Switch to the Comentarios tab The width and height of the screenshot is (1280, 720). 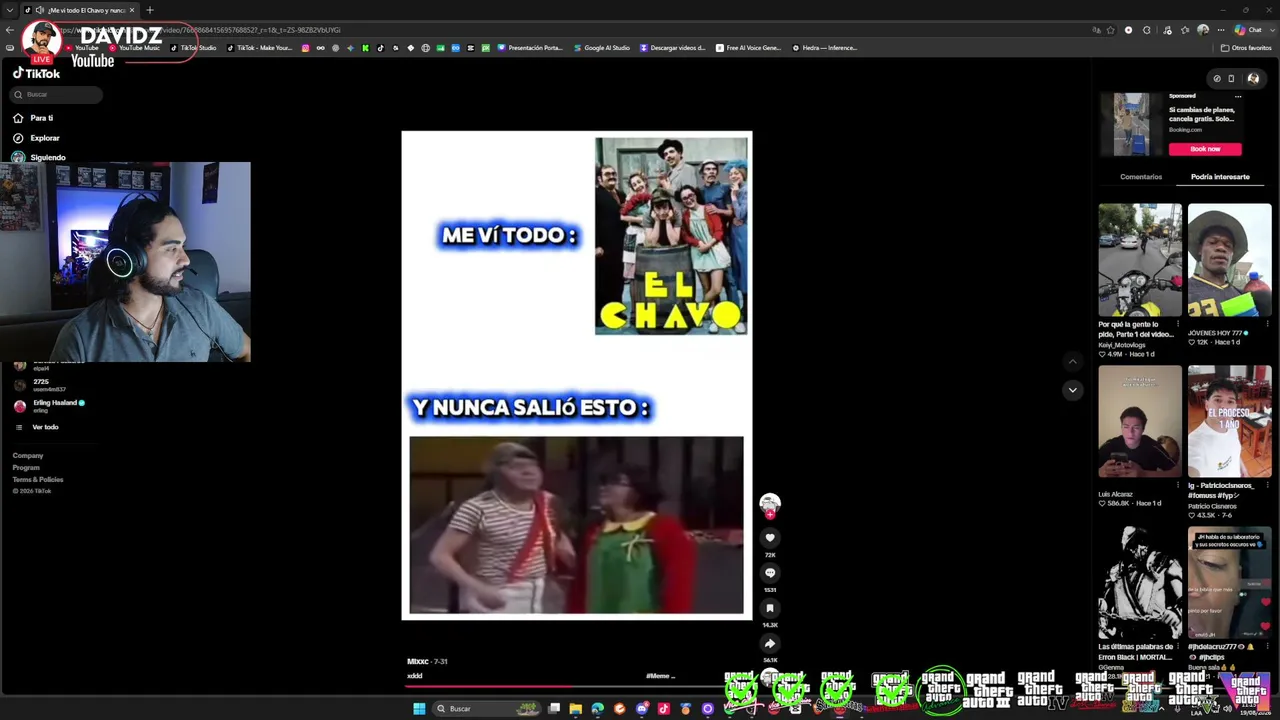tap(1141, 177)
